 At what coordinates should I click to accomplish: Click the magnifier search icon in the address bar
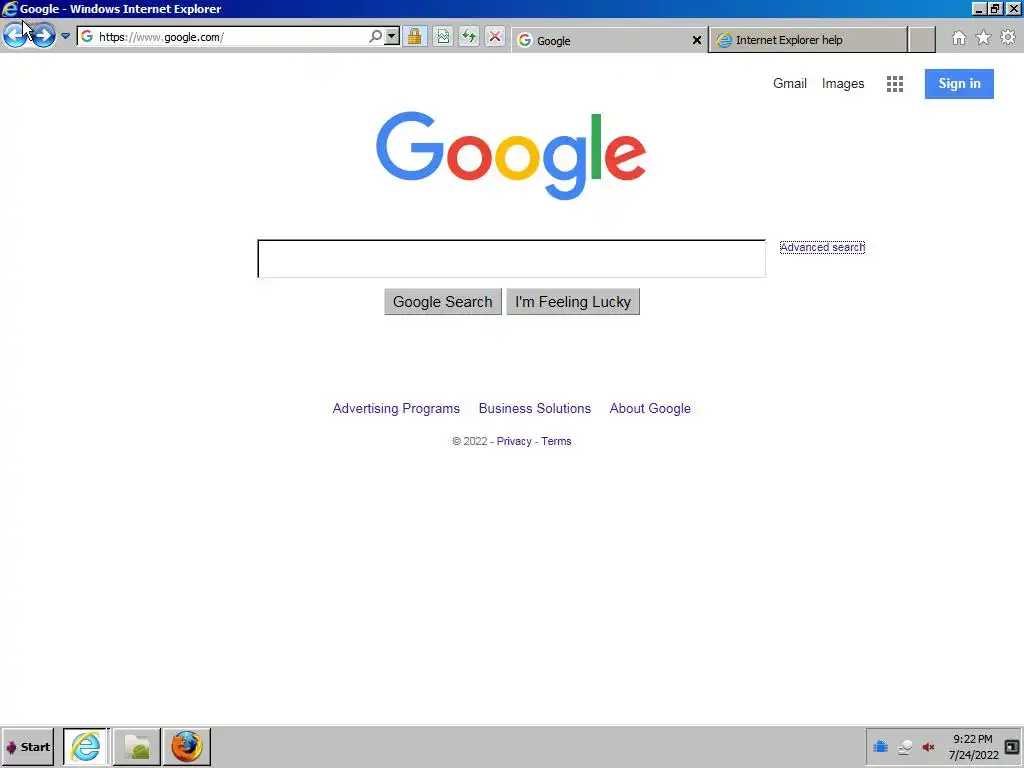(375, 37)
